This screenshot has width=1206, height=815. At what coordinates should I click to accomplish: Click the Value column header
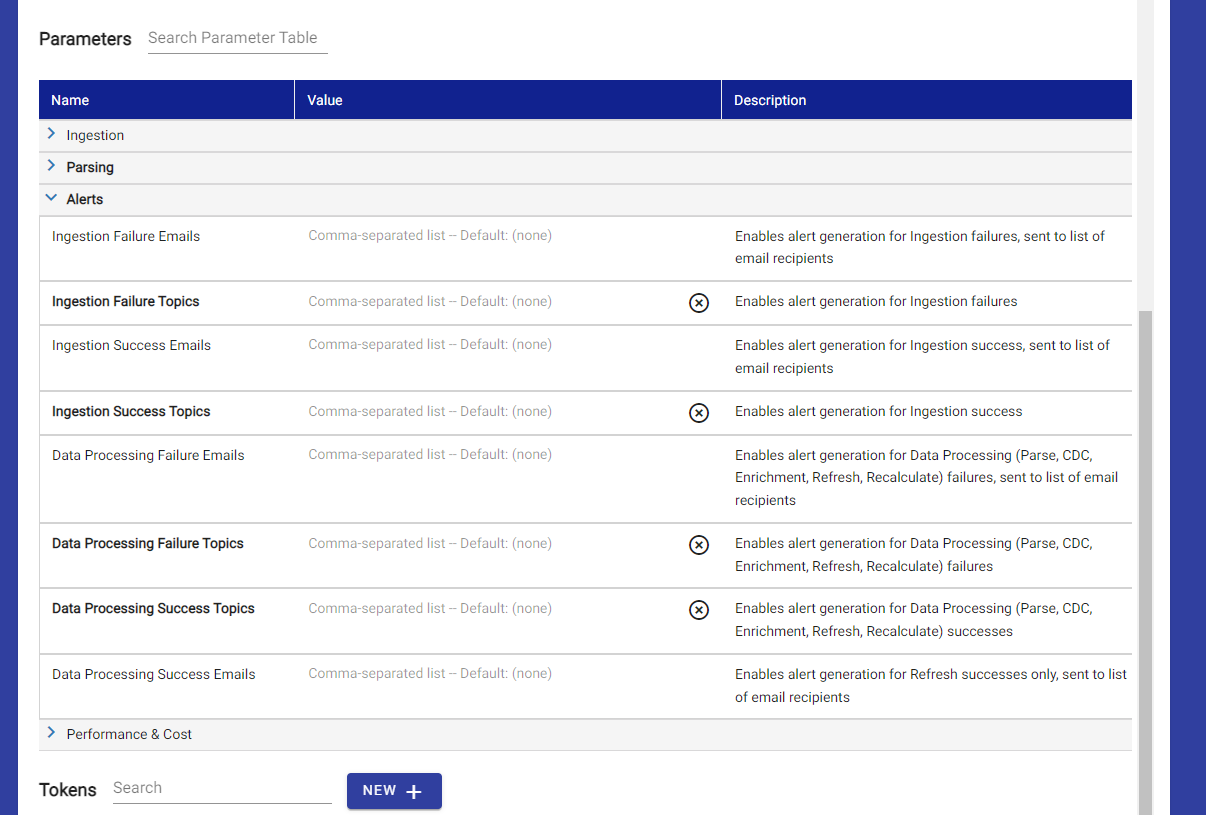(x=508, y=100)
